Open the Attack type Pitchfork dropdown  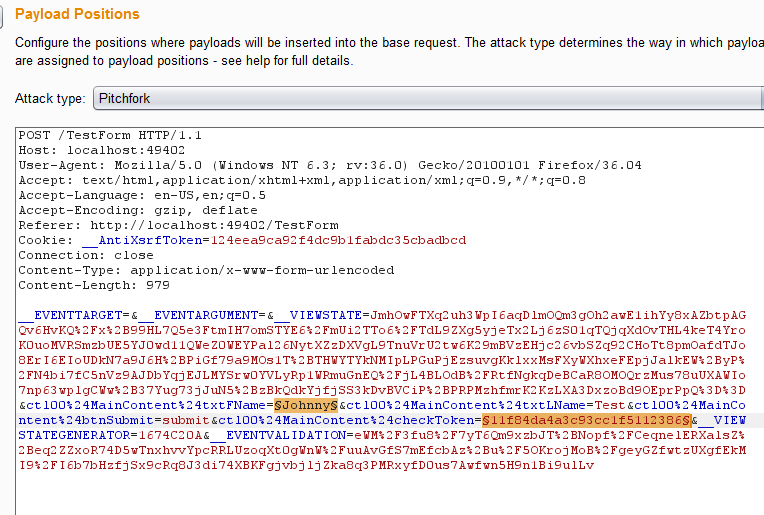(428, 99)
